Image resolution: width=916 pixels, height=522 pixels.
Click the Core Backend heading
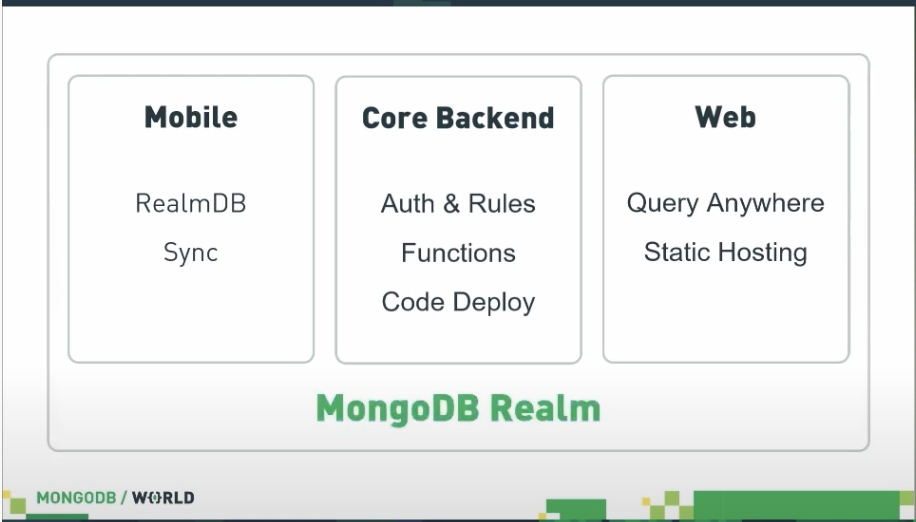(458, 118)
